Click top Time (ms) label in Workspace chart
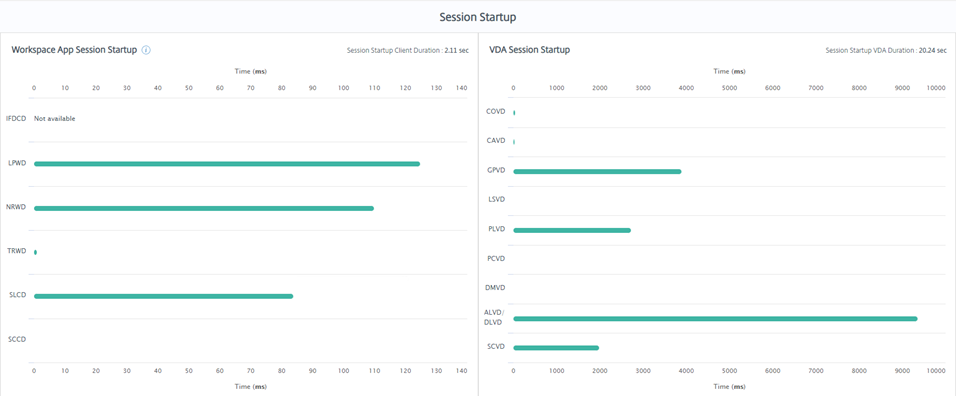The width and height of the screenshot is (956, 396). (x=251, y=71)
